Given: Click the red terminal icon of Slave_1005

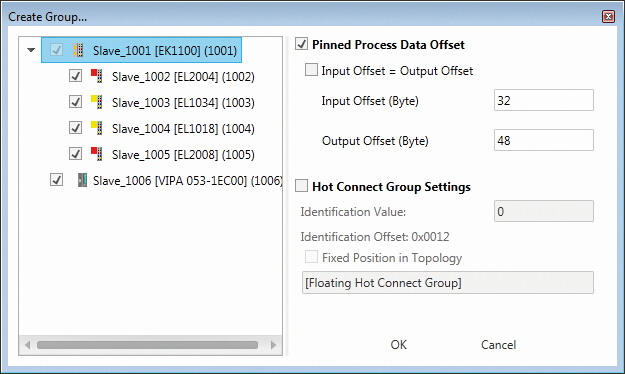Looking at the screenshot, I should coord(96,154).
